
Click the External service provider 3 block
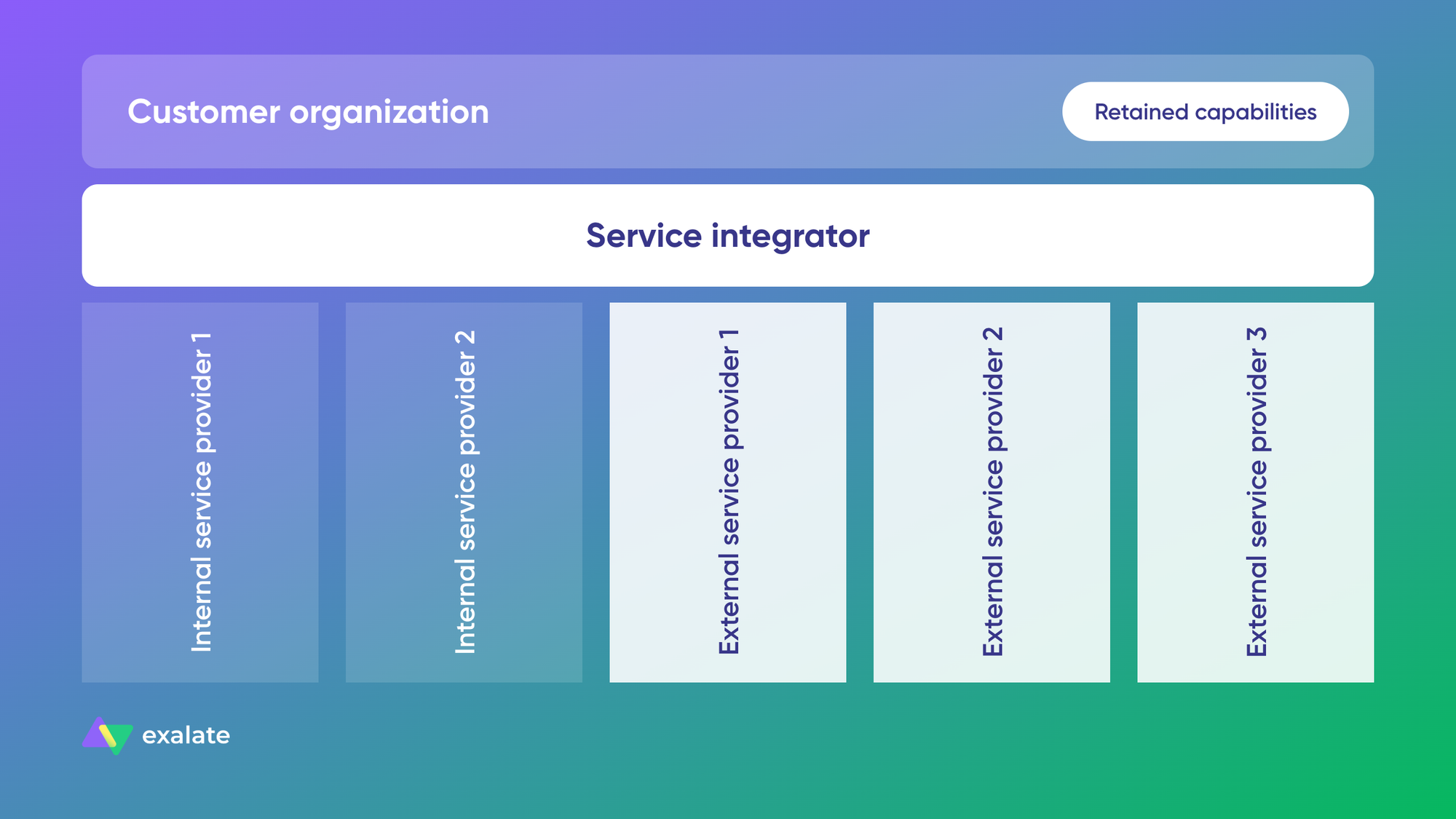tap(1256, 492)
